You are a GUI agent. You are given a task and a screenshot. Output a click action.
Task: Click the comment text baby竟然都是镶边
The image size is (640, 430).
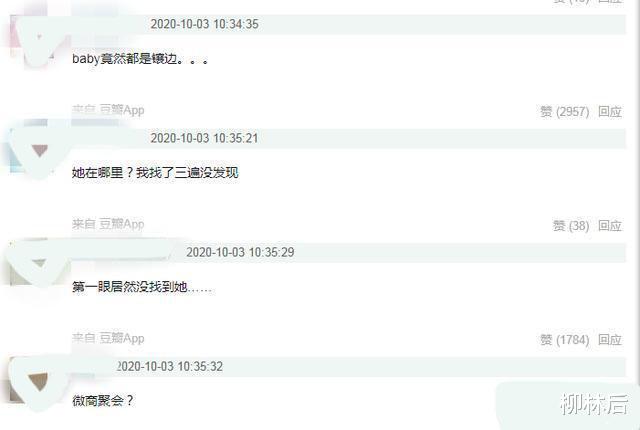140,59
